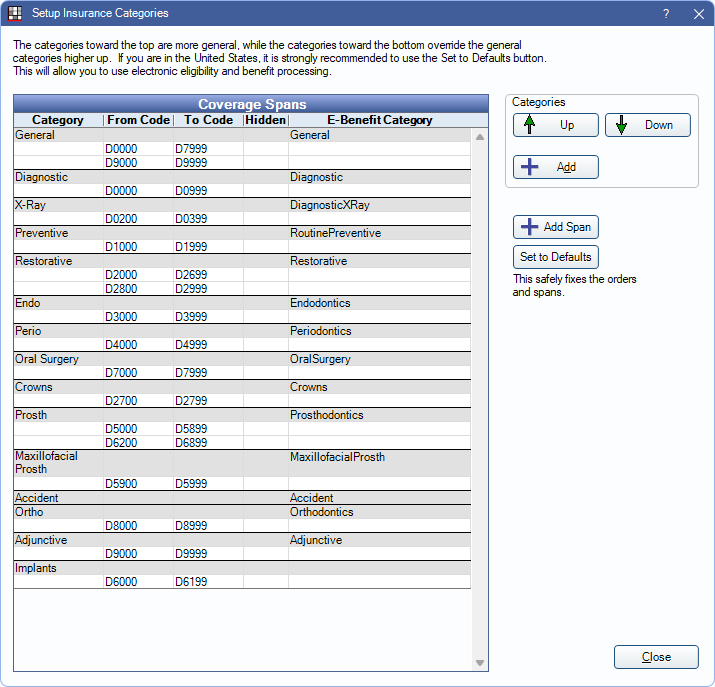
Task: Click the help question mark button
Action: point(666,14)
